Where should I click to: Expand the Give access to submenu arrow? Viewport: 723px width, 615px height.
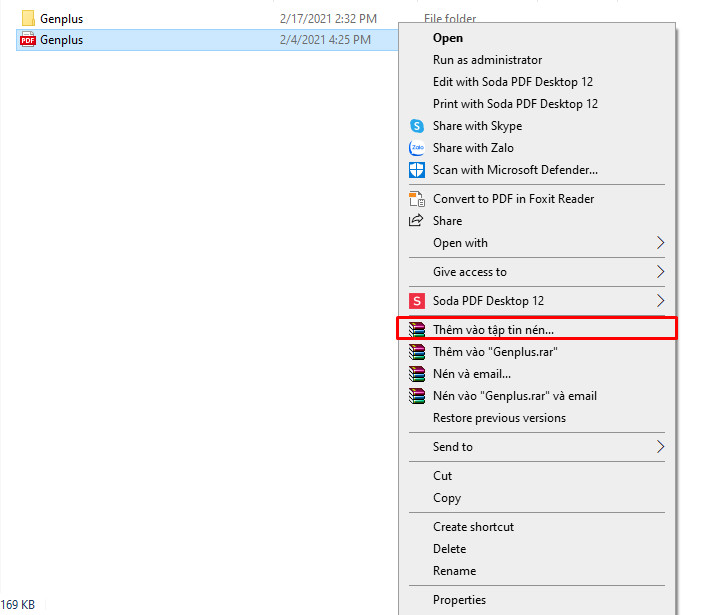click(x=660, y=272)
